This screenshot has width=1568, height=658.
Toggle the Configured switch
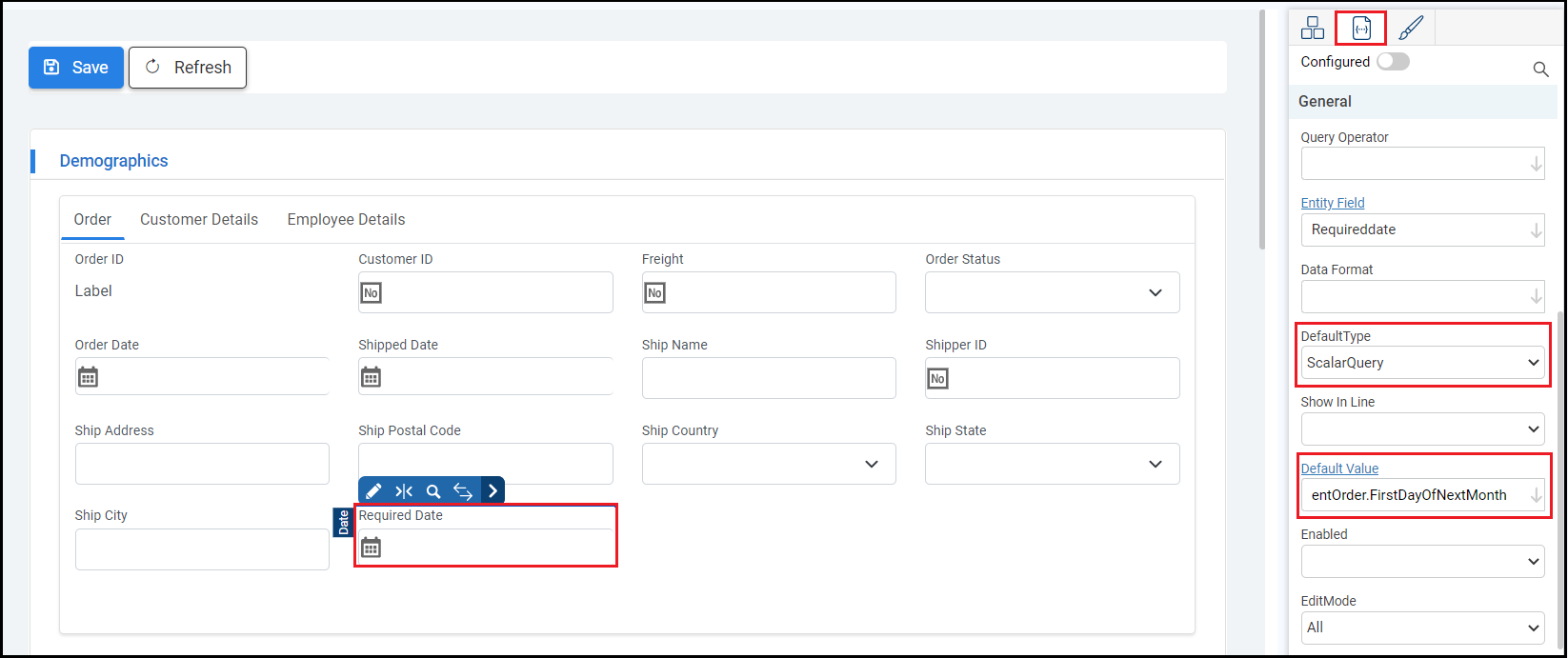point(1393,62)
